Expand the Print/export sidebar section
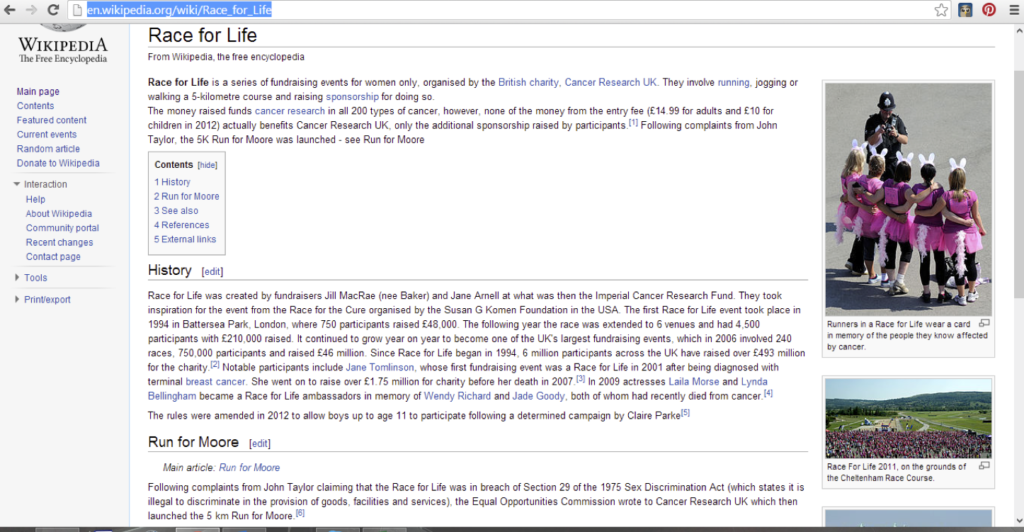1024x532 pixels. point(17,299)
